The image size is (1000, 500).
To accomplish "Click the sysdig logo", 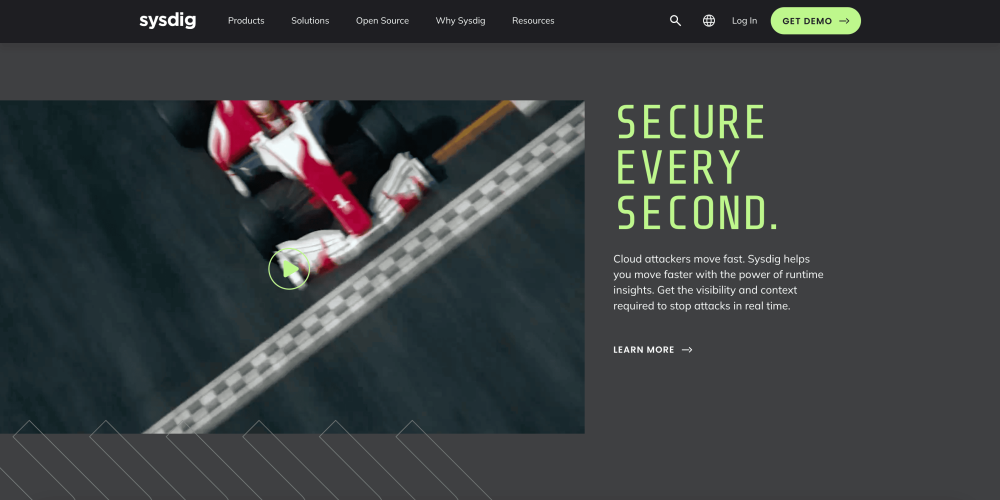I will (x=168, y=20).
